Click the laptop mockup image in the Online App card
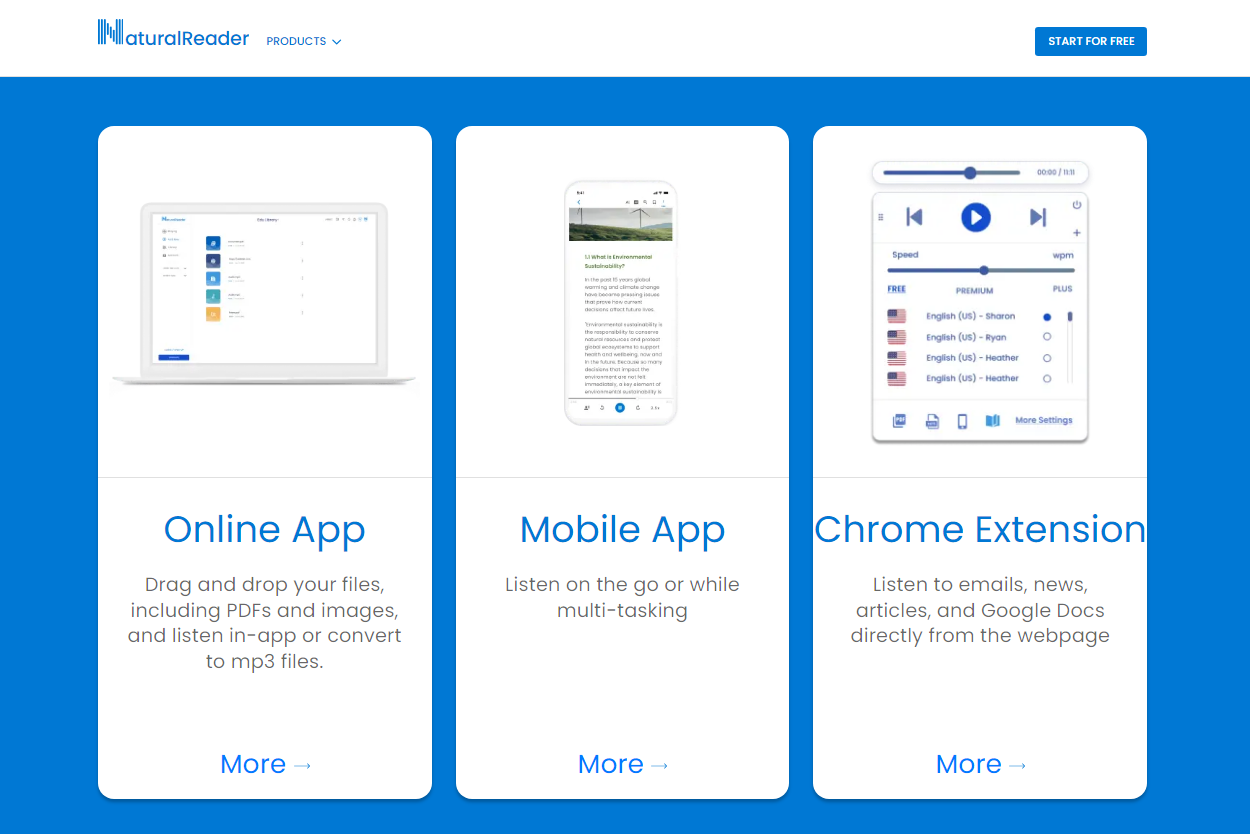This screenshot has height=834, width=1250. (264, 294)
